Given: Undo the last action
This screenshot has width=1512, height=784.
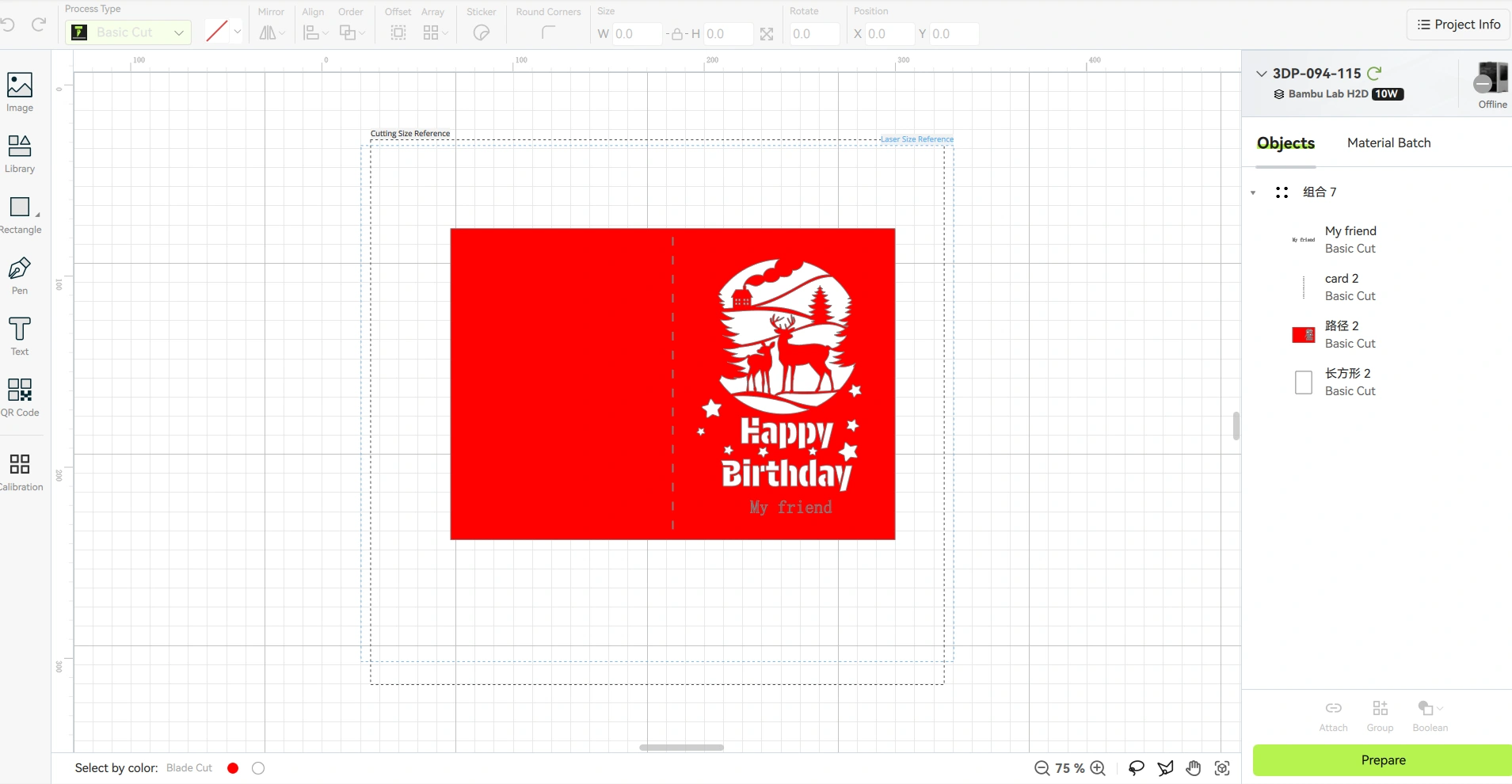Looking at the screenshot, I should (8, 25).
